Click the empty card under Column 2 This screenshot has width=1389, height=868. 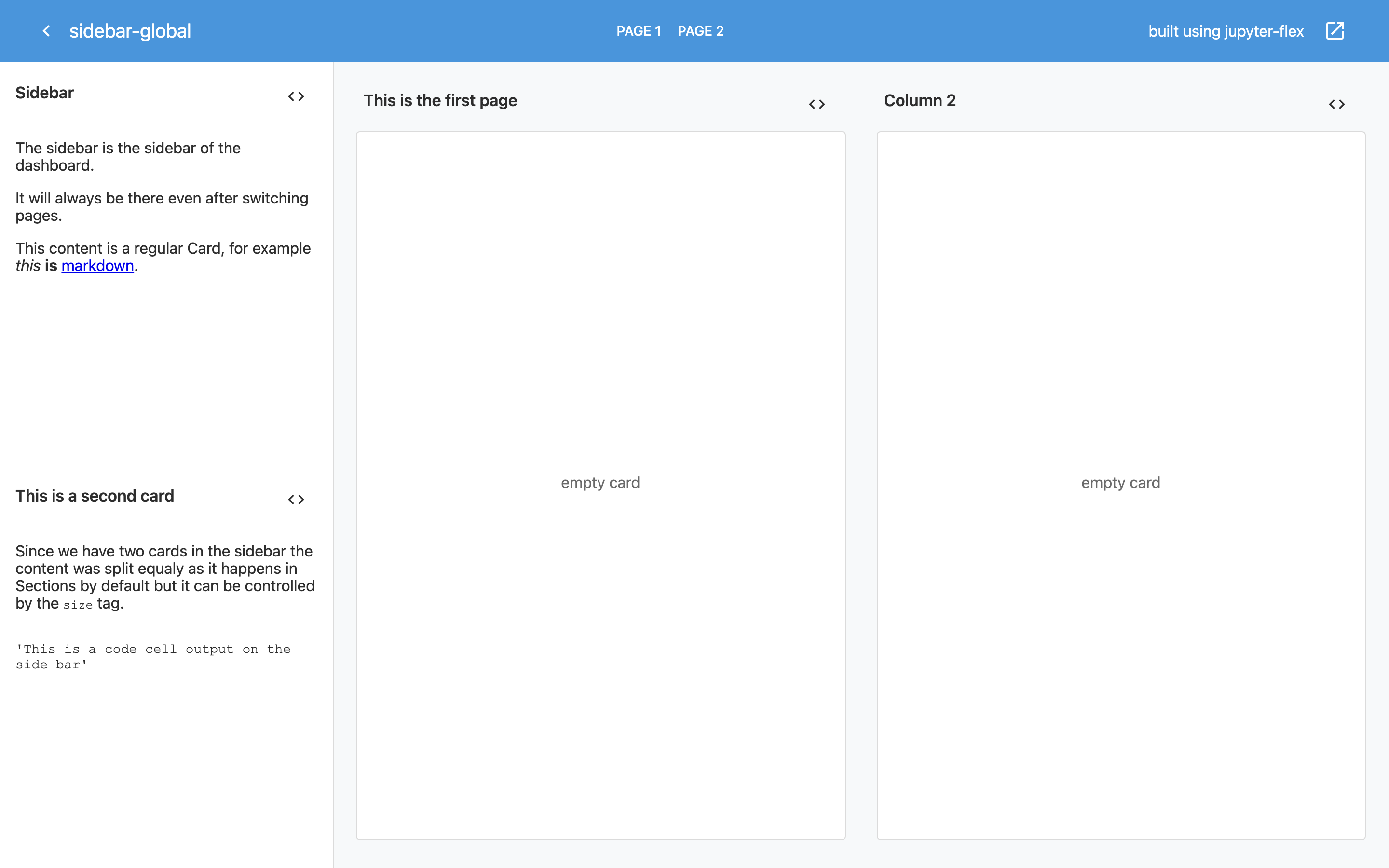pos(1120,483)
